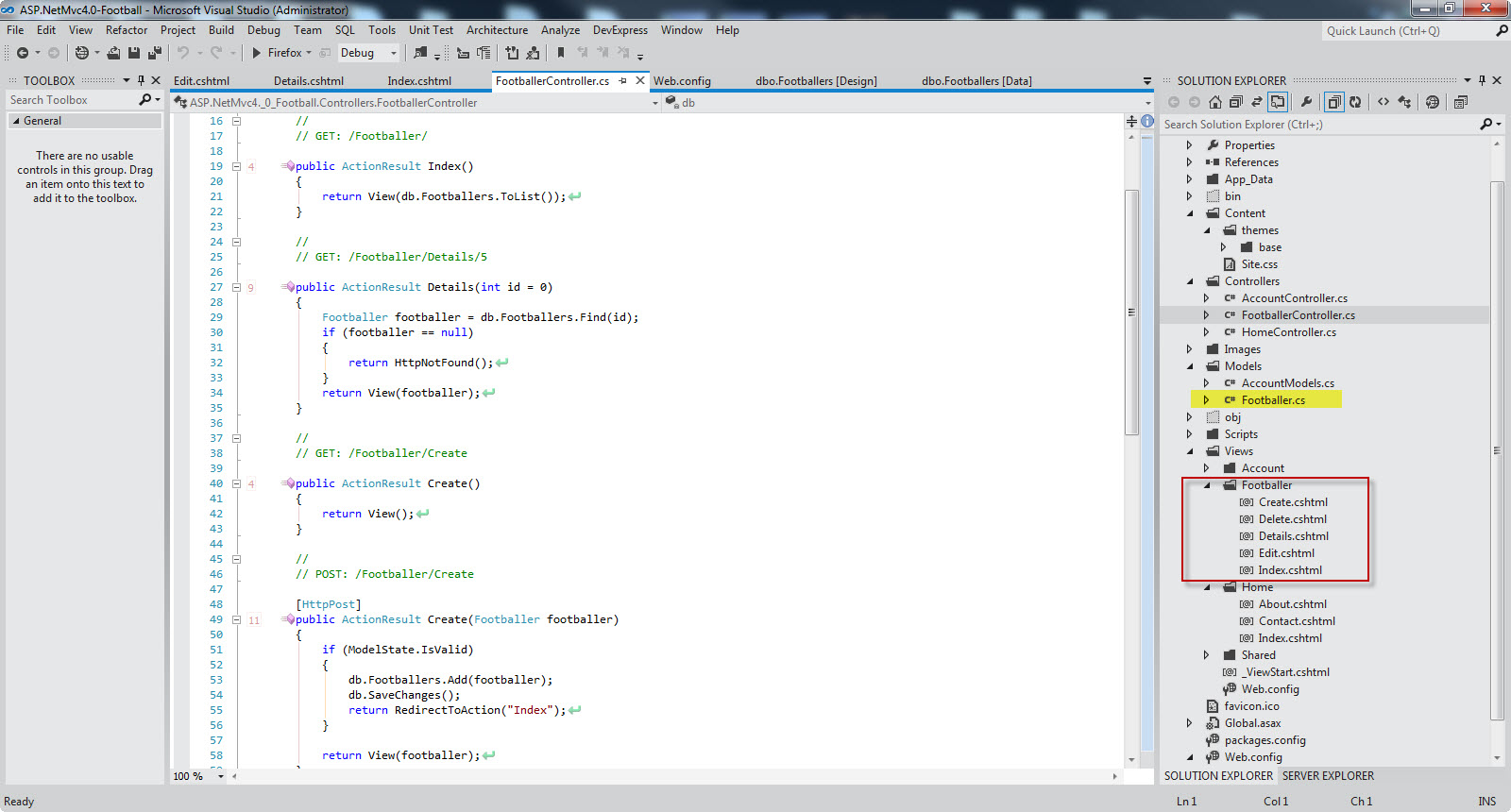This screenshot has width=1511, height=812.
Task: Click the Solution Explorer Home icon
Action: pos(1214,102)
